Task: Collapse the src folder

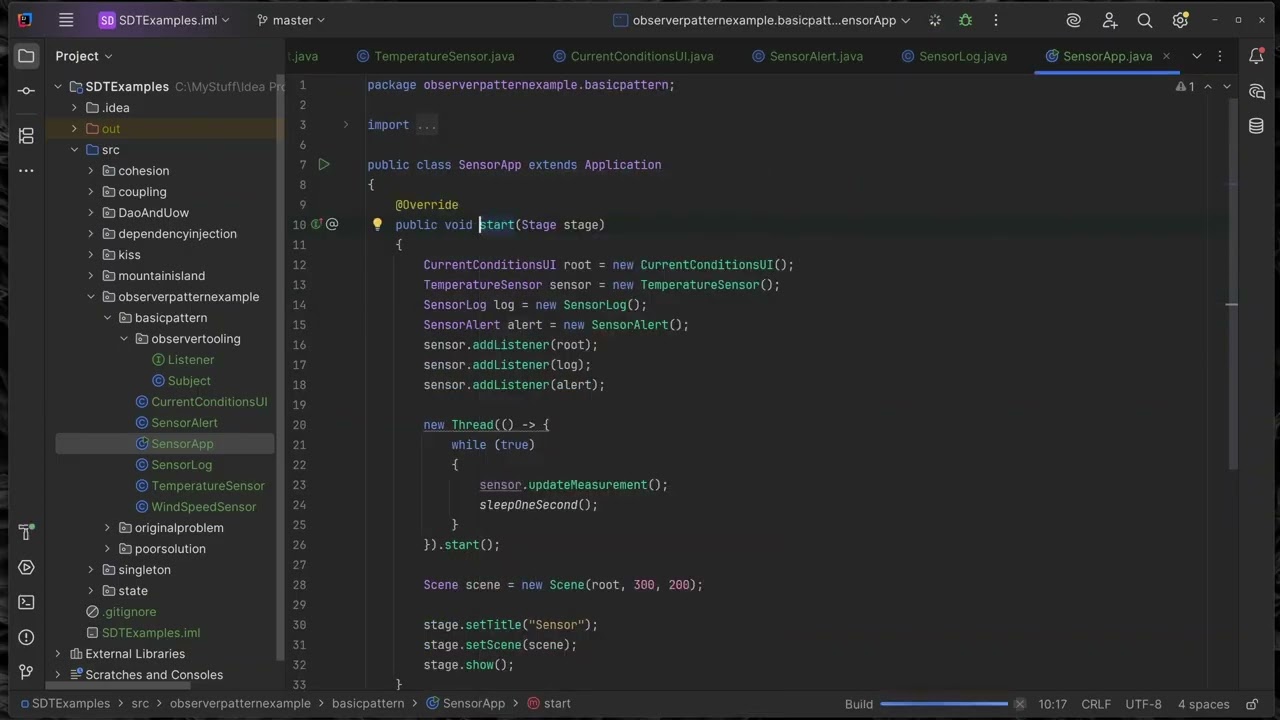Action: click(x=74, y=150)
